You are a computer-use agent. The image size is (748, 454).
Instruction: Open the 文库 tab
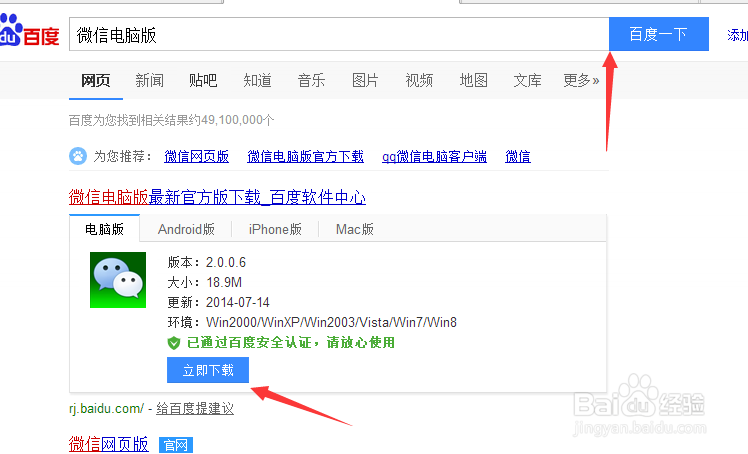pyautogui.click(x=528, y=80)
